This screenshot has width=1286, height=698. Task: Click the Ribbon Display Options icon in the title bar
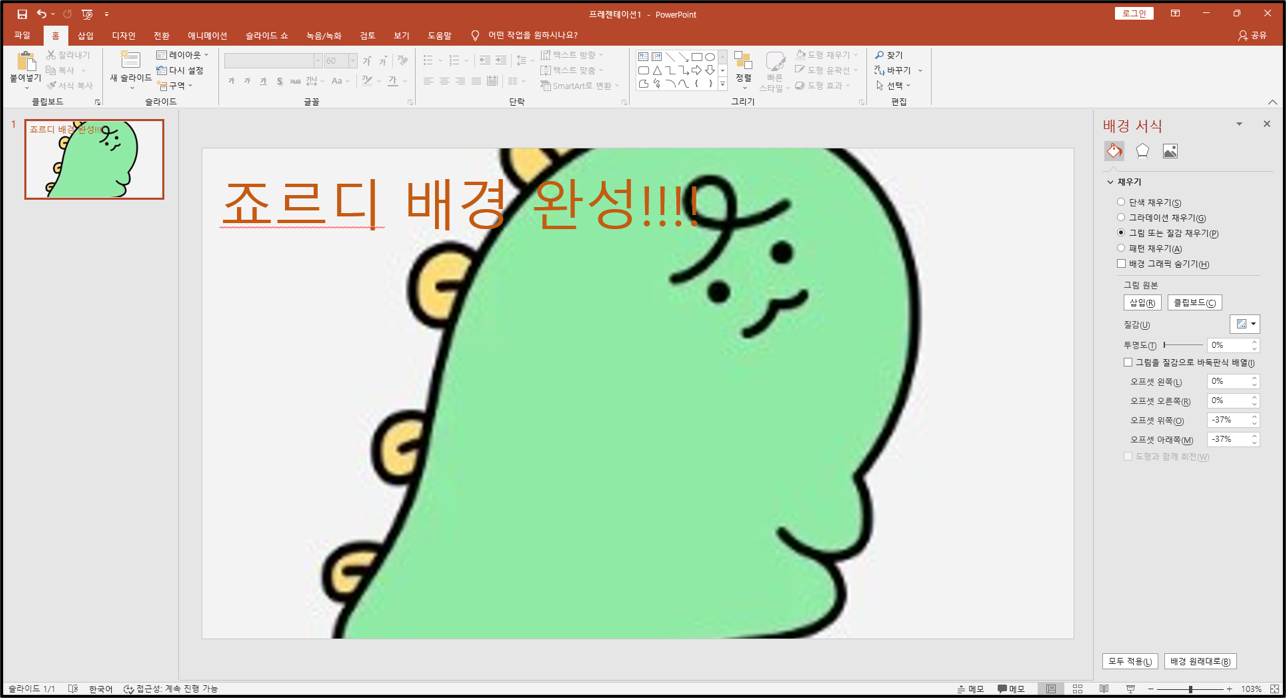click(1176, 14)
